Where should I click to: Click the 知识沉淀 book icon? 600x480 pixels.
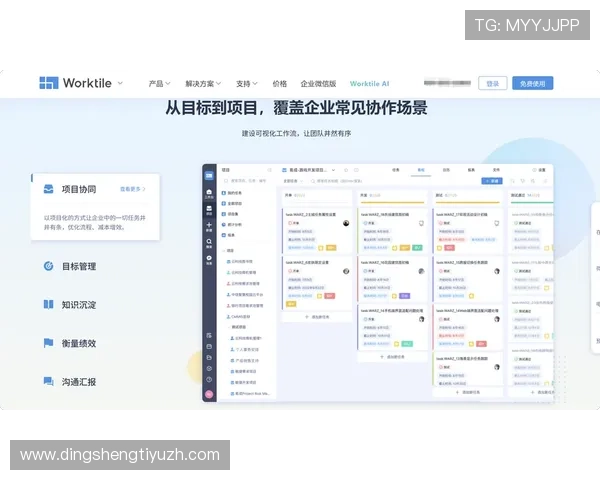point(49,305)
